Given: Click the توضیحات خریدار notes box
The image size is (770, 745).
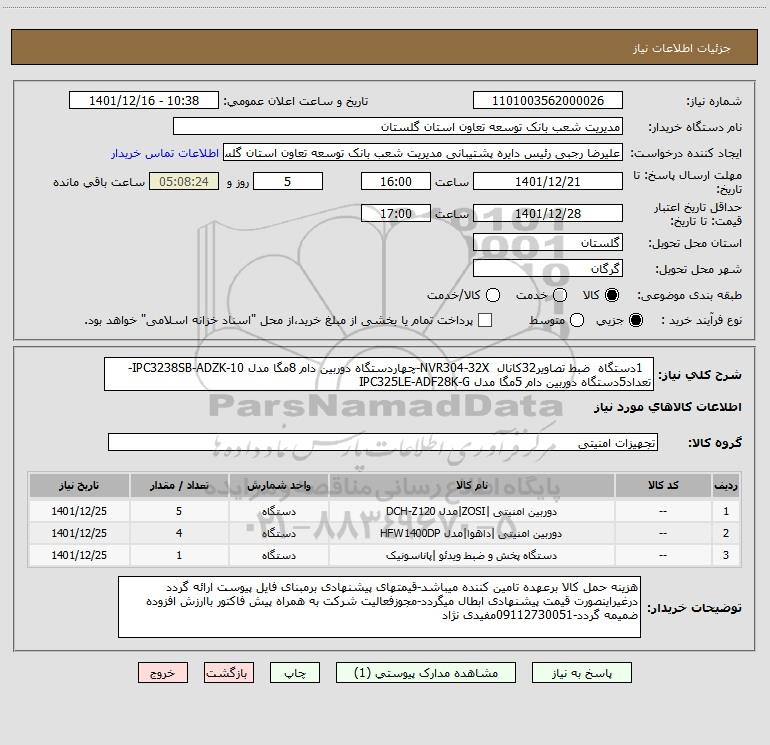Looking at the screenshot, I should 379,607.
